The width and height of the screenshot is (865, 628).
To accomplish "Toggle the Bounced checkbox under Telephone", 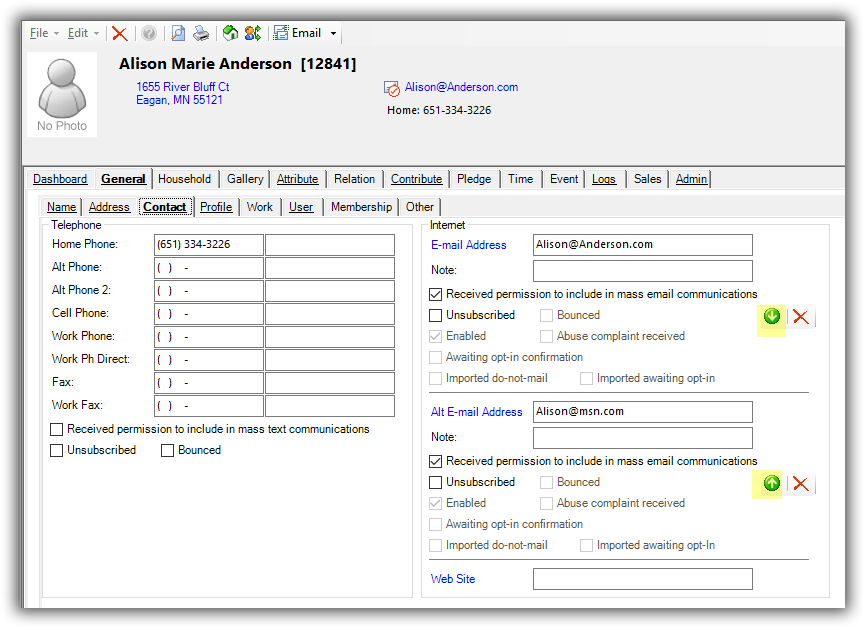I will pyautogui.click(x=168, y=450).
